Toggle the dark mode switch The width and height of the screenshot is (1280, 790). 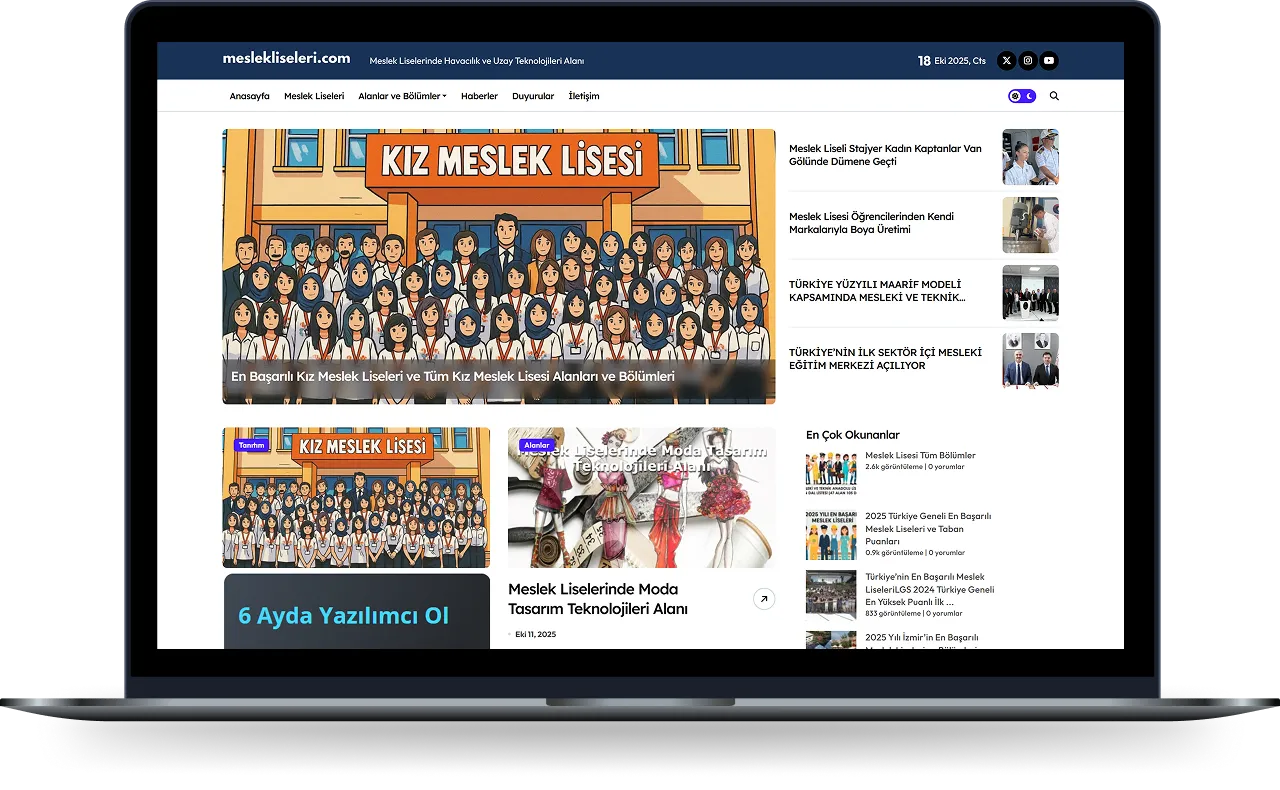tap(1021, 96)
